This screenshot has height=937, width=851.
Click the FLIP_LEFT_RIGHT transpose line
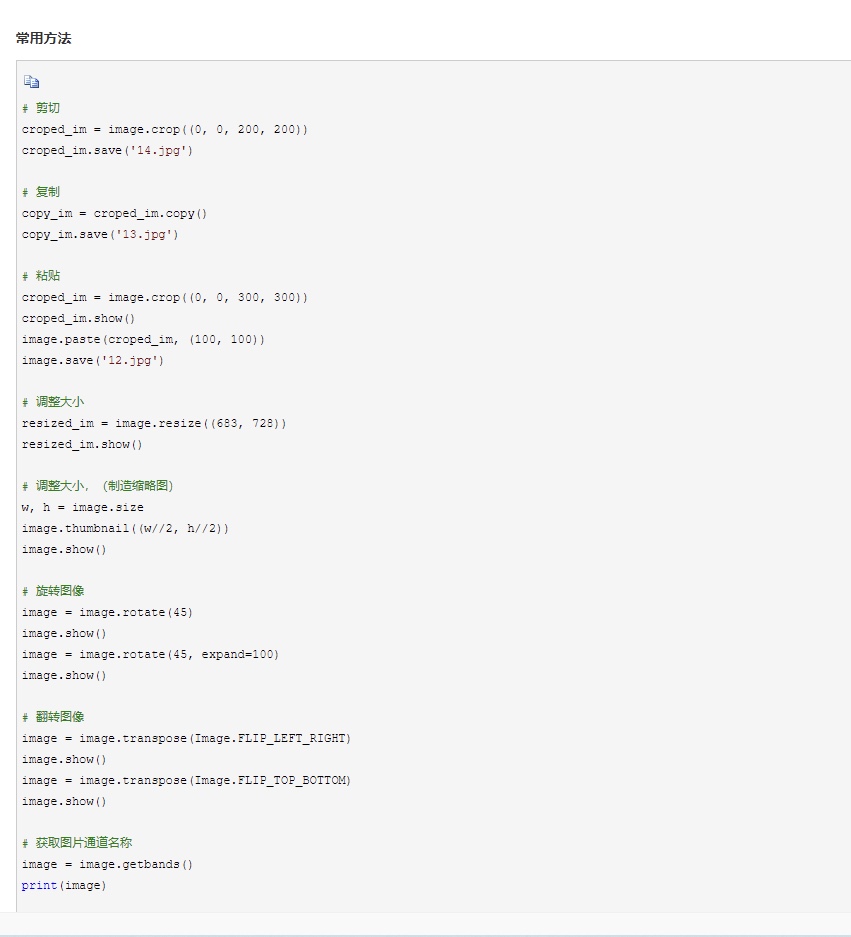point(186,738)
